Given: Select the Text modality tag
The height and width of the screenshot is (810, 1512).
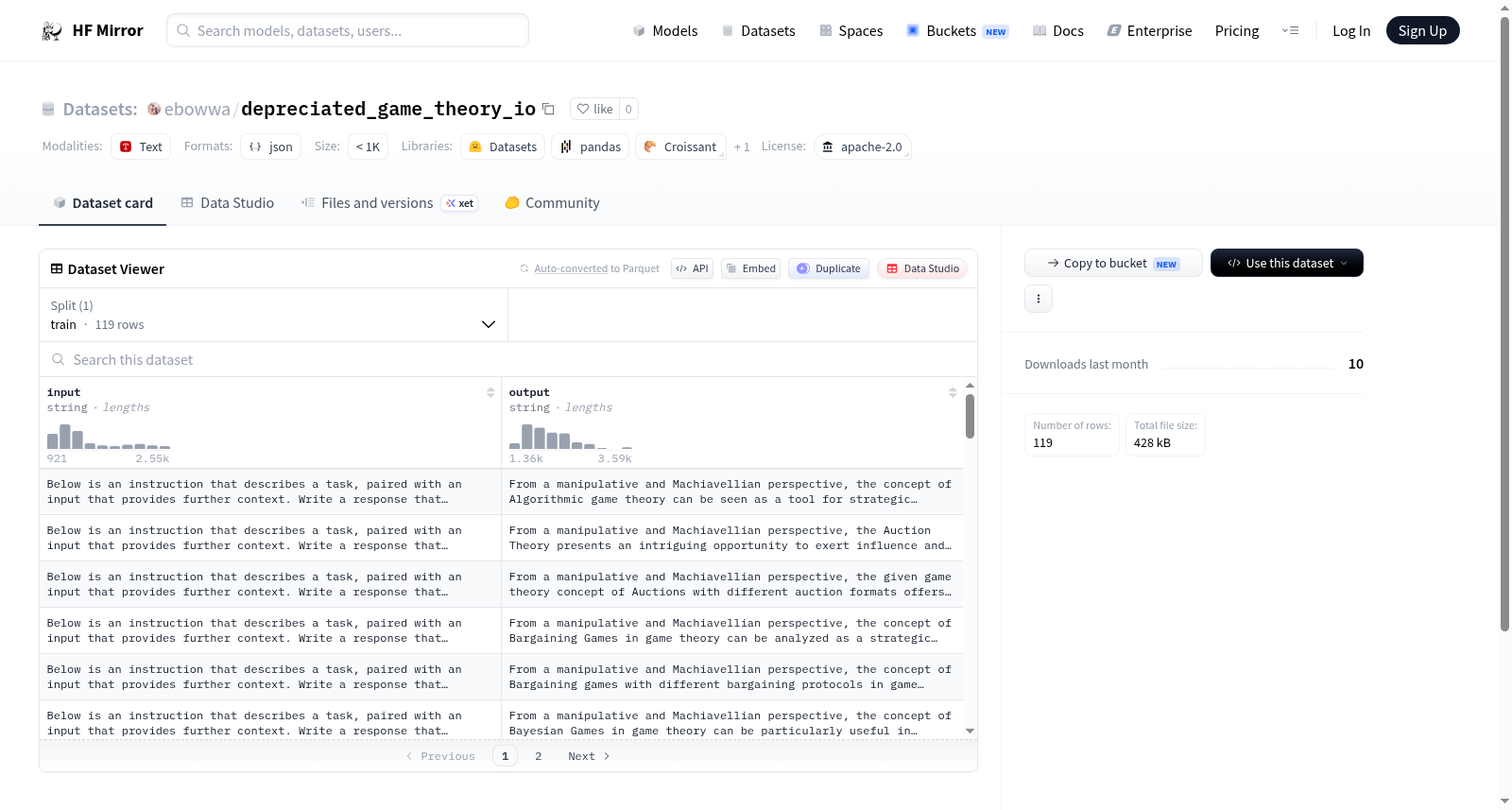Looking at the screenshot, I should tap(141, 146).
